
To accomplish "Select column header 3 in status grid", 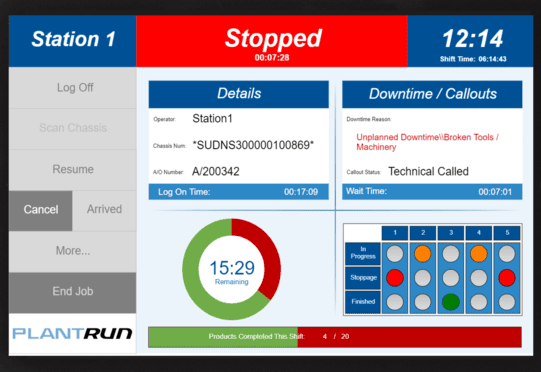I will [451, 233].
